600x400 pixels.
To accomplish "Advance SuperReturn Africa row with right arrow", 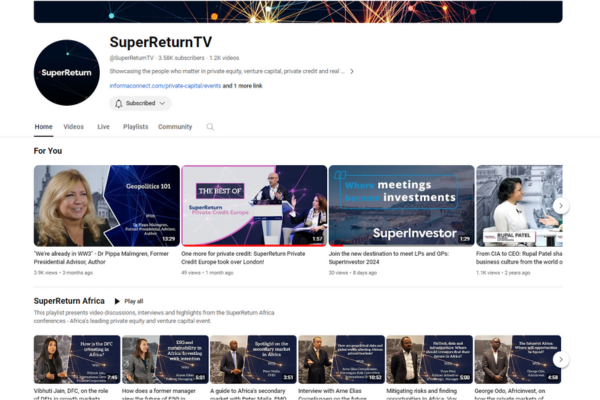I will click(x=561, y=359).
